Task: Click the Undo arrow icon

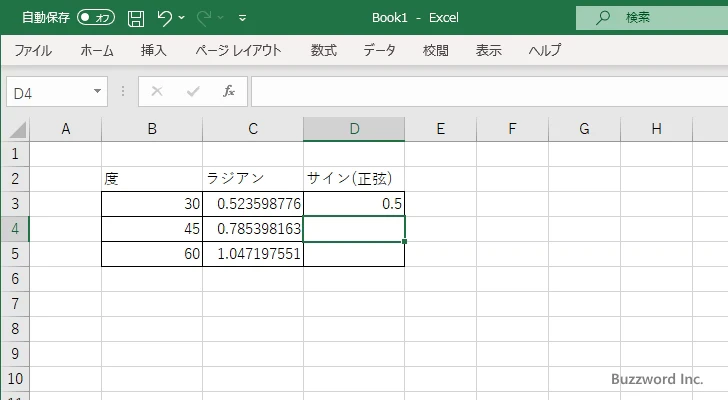Action: 165,18
